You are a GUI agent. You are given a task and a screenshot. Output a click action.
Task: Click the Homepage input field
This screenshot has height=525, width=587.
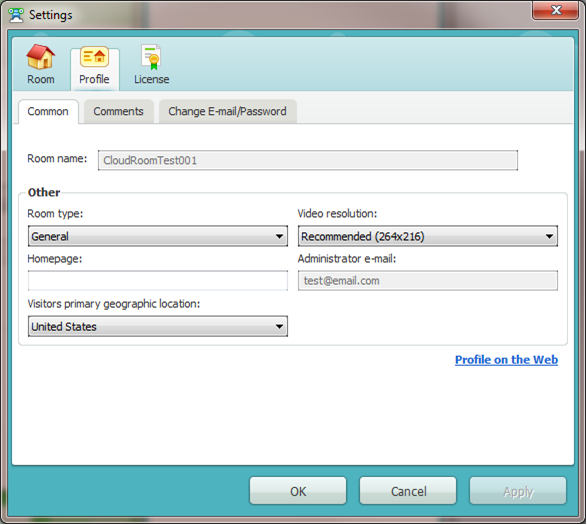point(158,281)
